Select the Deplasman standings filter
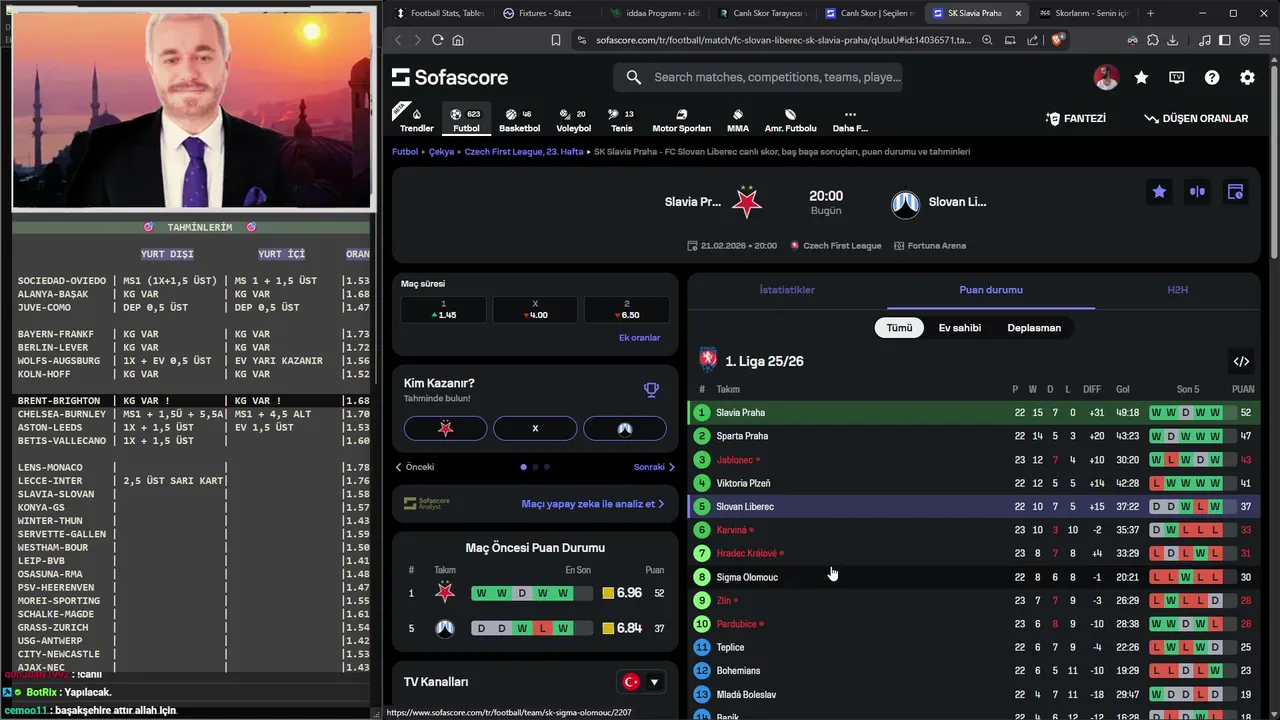This screenshot has height=720, width=1280. pyautogui.click(x=1034, y=328)
